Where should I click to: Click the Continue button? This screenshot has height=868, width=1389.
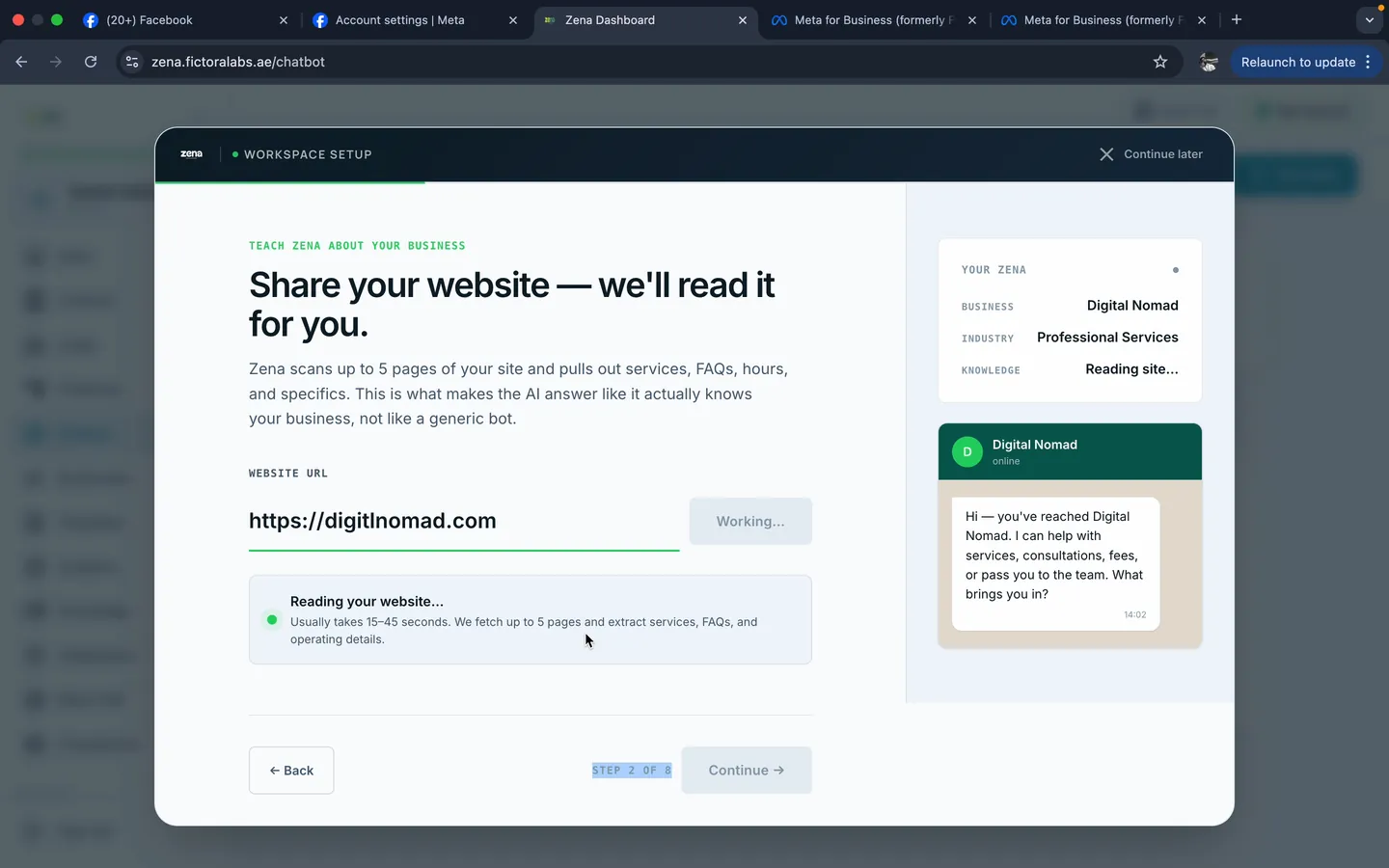(x=747, y=771)
